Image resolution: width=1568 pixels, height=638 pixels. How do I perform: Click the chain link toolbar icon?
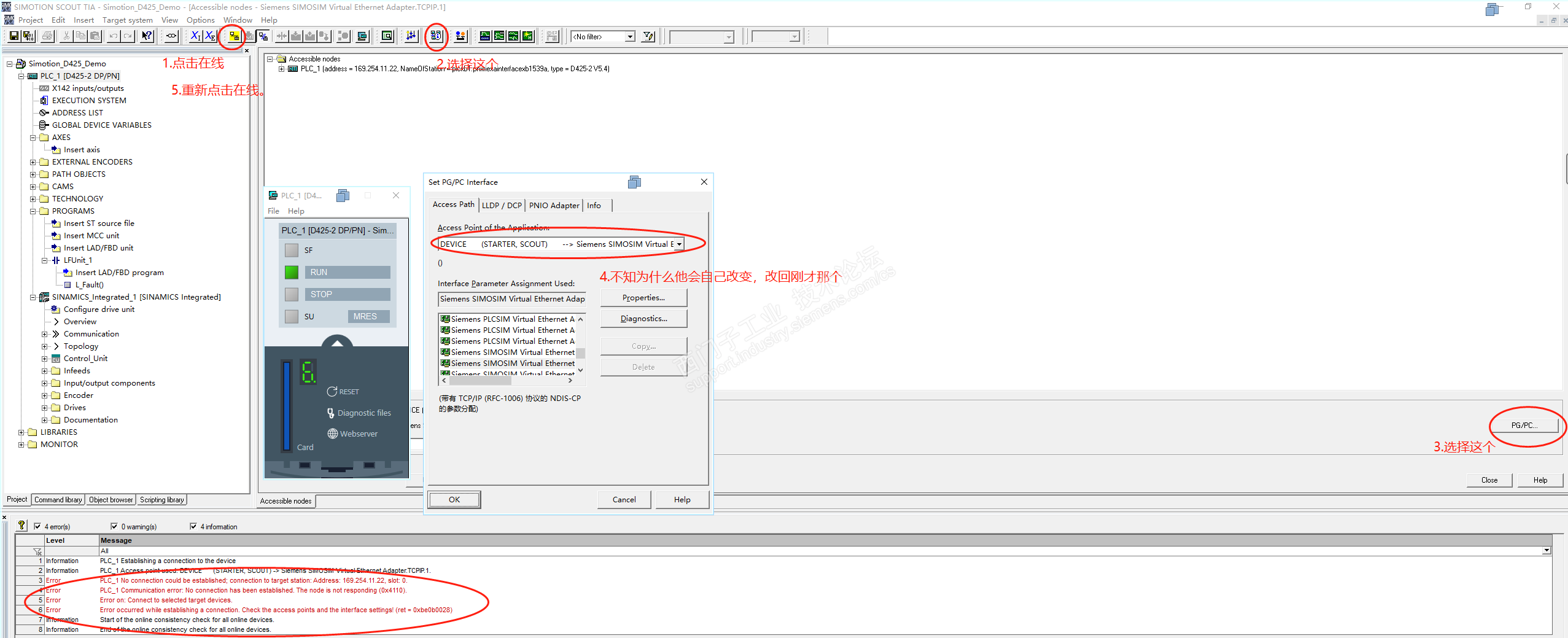tap(172, 36)
